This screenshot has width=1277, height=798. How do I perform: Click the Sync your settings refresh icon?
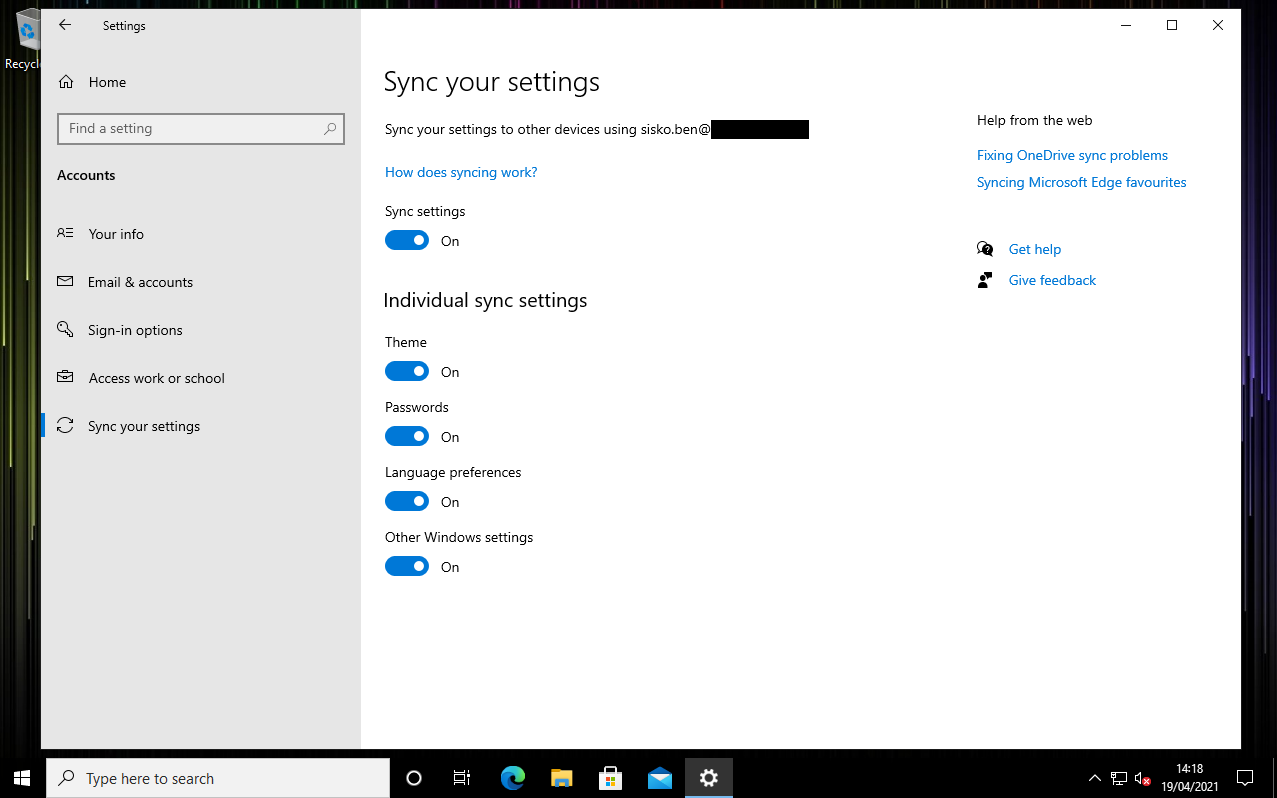pyautogui.click(x=65, y=426)
